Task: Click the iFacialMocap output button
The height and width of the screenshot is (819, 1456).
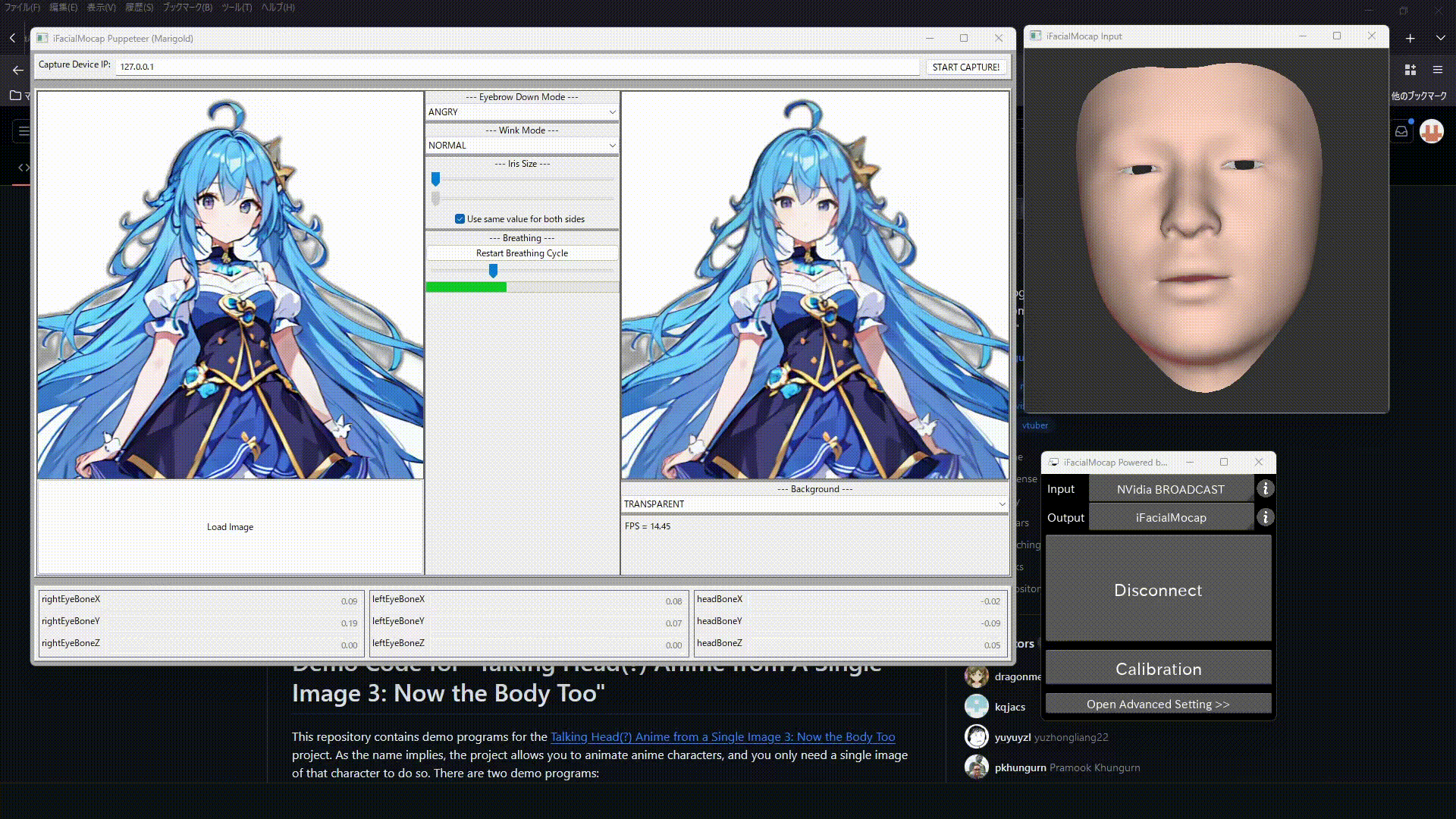Action: (1170, 517)
